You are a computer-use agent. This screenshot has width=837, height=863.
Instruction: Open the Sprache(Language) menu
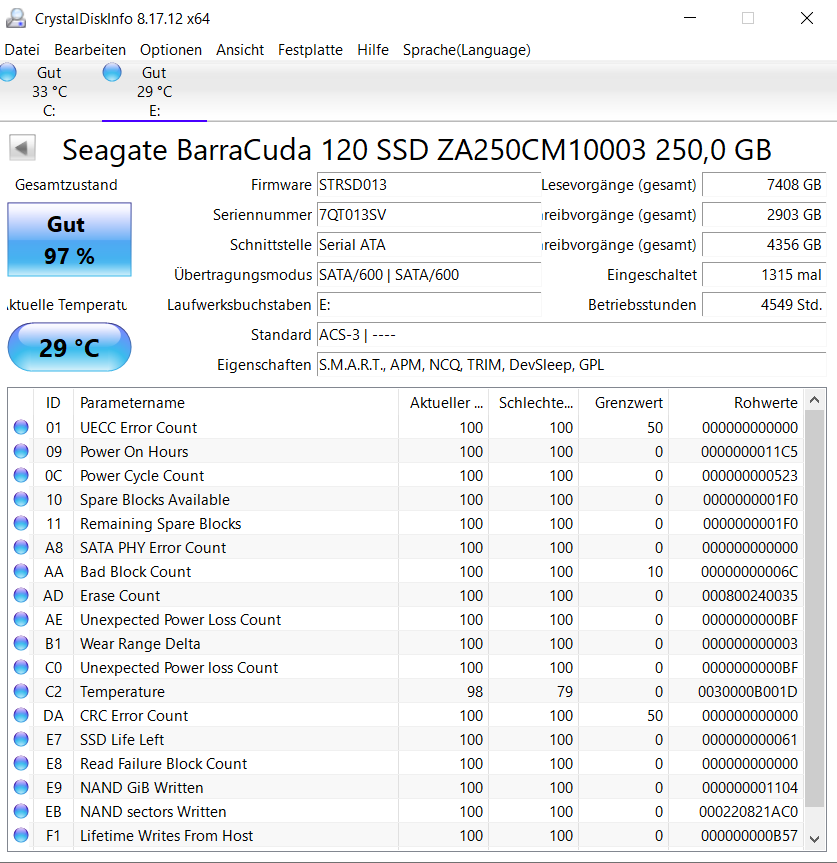467,50
